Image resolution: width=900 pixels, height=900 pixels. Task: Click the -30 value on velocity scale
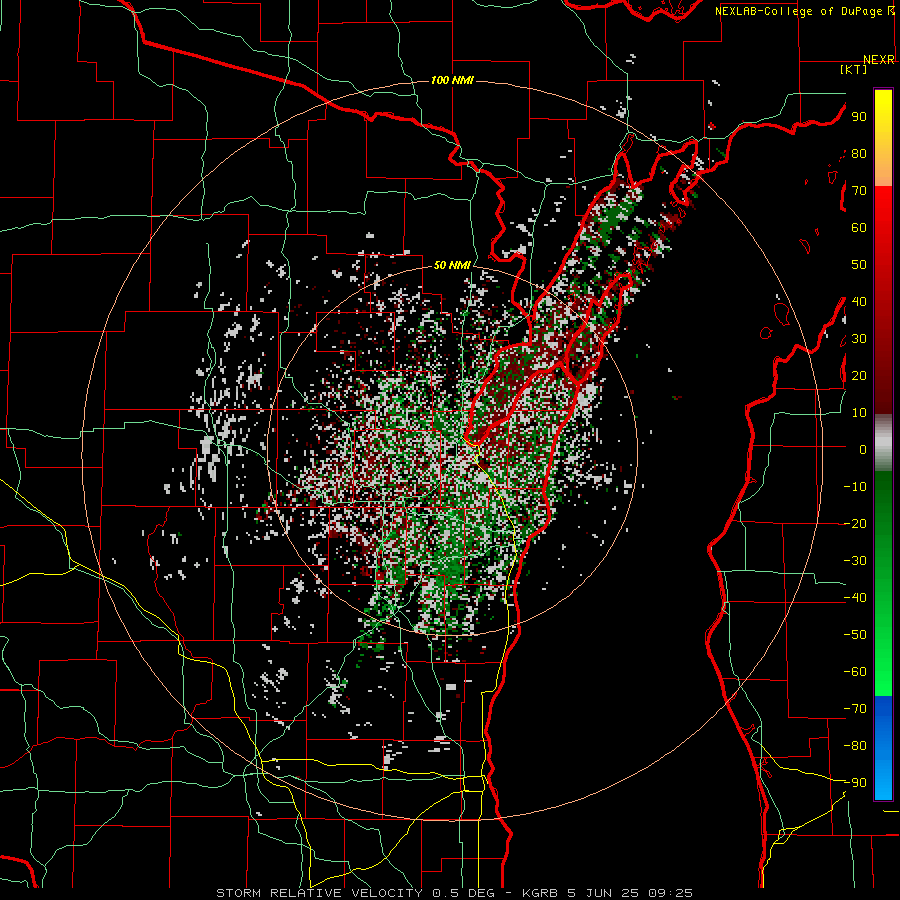tap(855, 561)
